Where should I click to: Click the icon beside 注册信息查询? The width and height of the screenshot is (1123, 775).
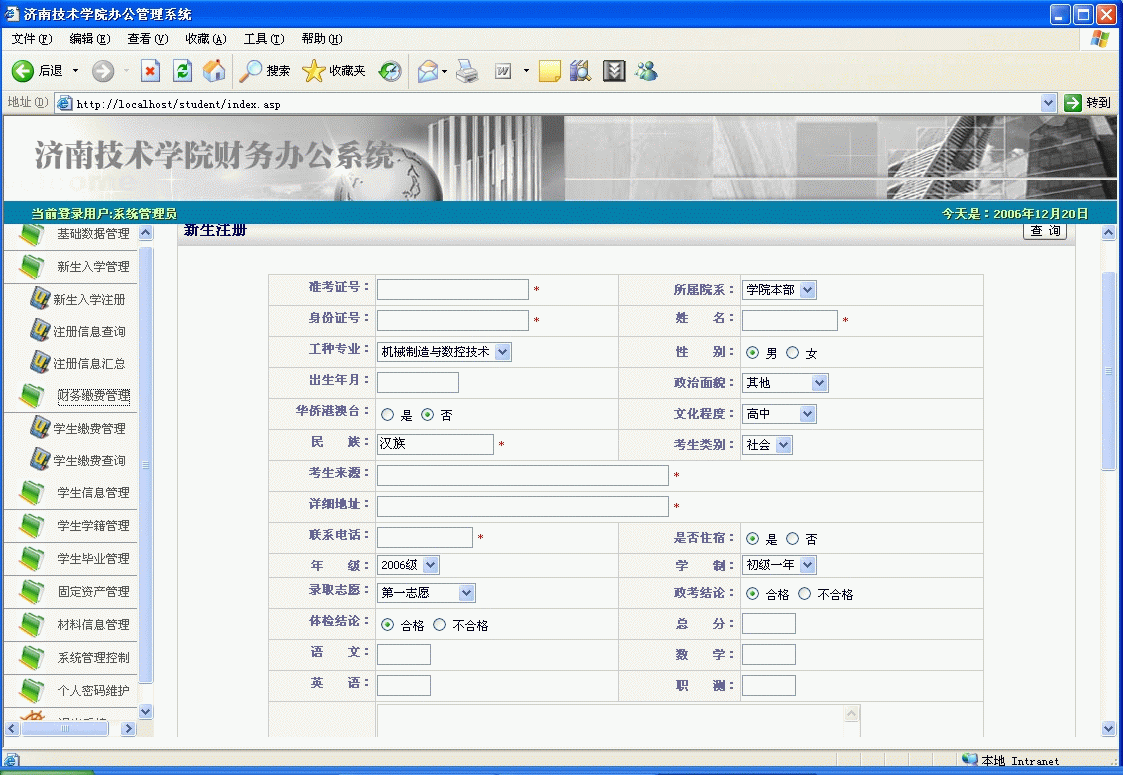click(x=39, y=330)
